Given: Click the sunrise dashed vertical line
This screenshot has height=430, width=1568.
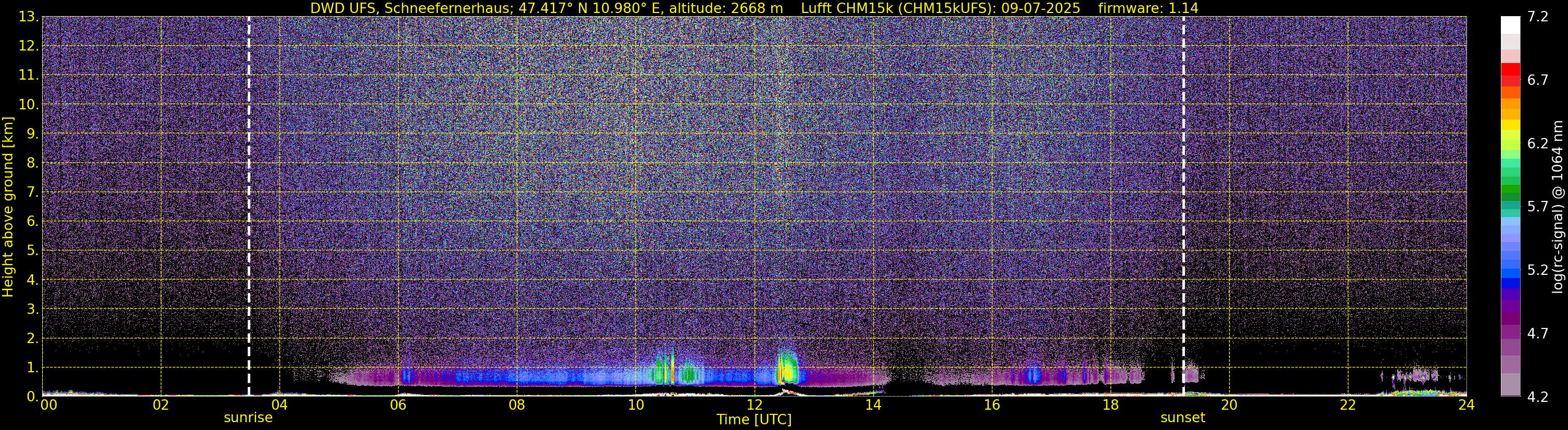Looking at the screenshot, I should [x=249, y=207].
